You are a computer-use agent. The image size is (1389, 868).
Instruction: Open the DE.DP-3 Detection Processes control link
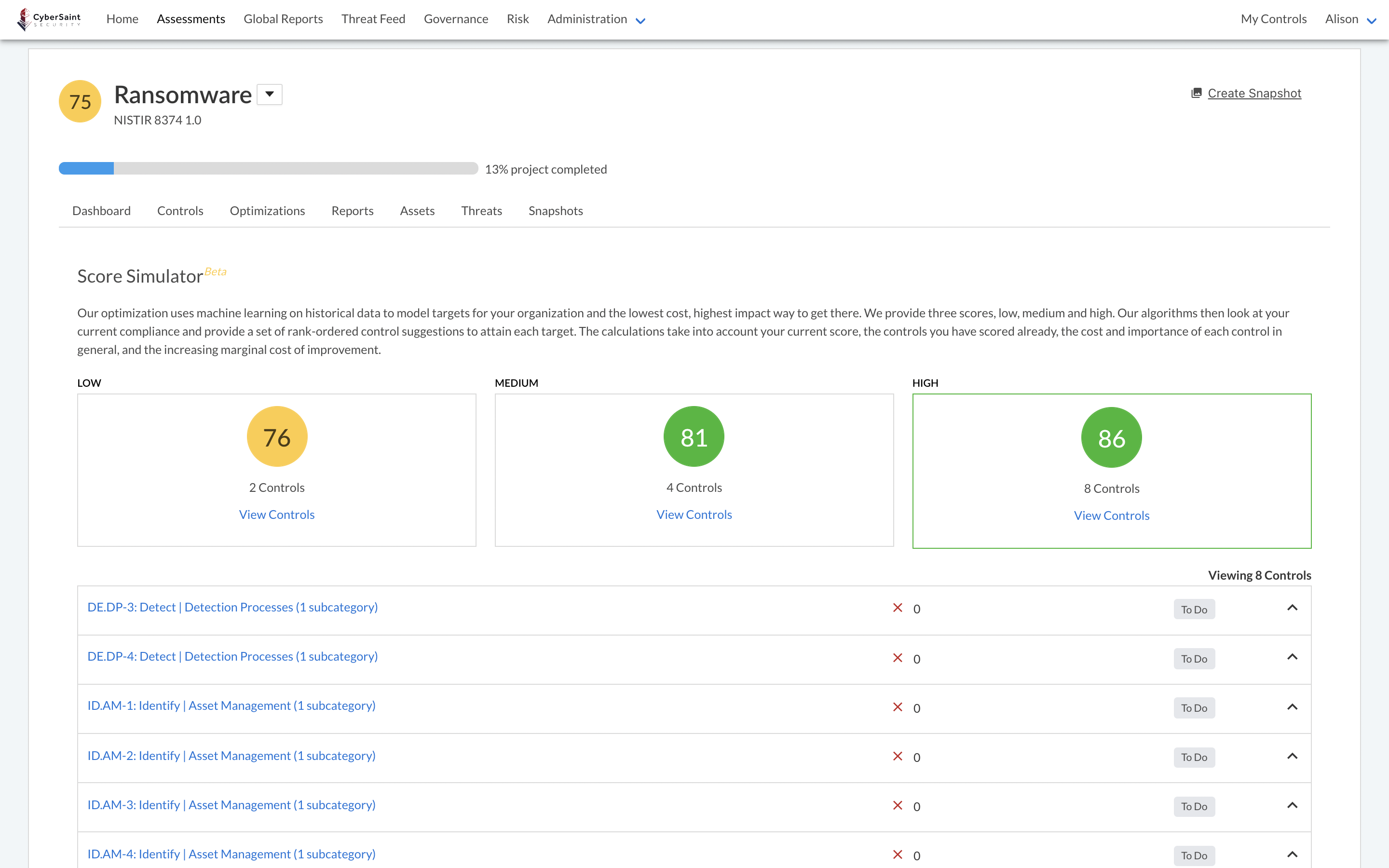[232, 607]
